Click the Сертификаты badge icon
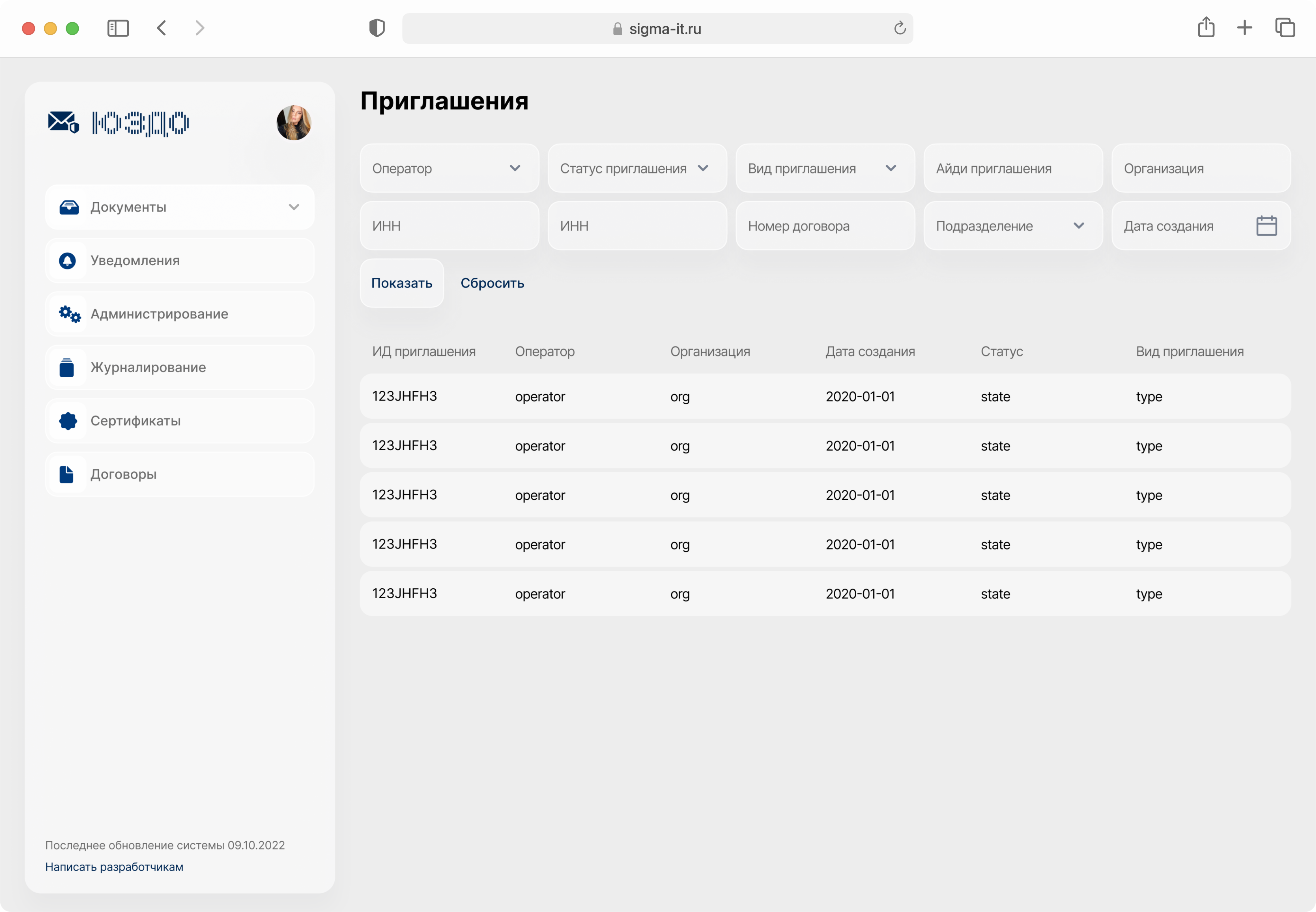The image size is (1316, 912). (x=68, y=421)
